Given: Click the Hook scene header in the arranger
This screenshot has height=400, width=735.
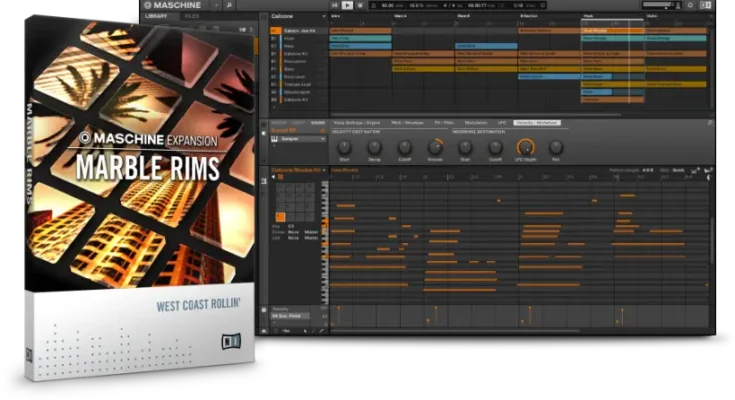Looking at the screenshot, I should [590, 16].
